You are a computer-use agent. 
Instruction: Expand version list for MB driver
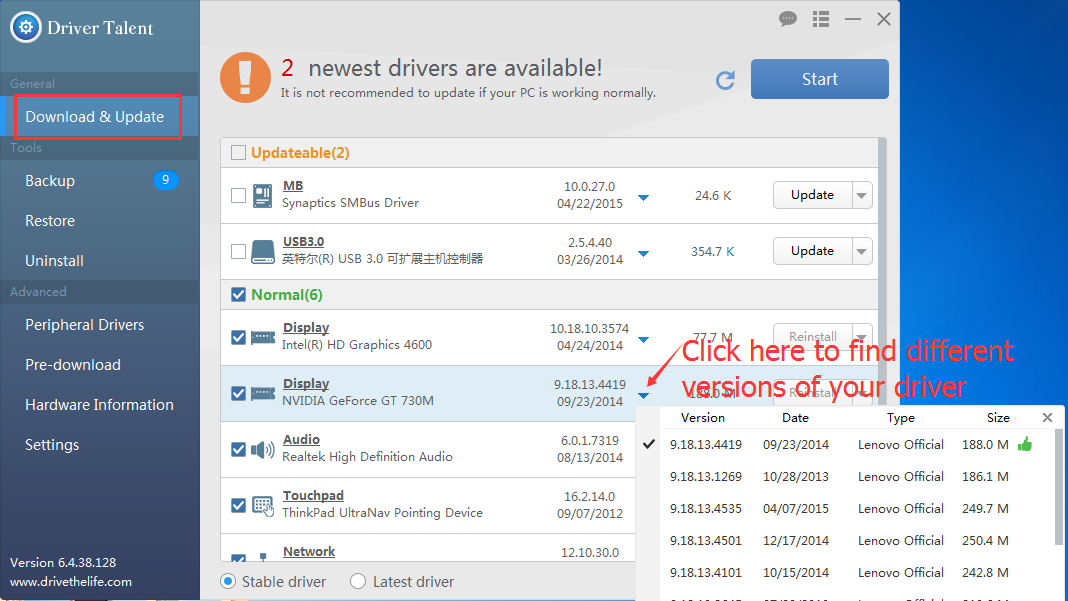click(644, 197)
